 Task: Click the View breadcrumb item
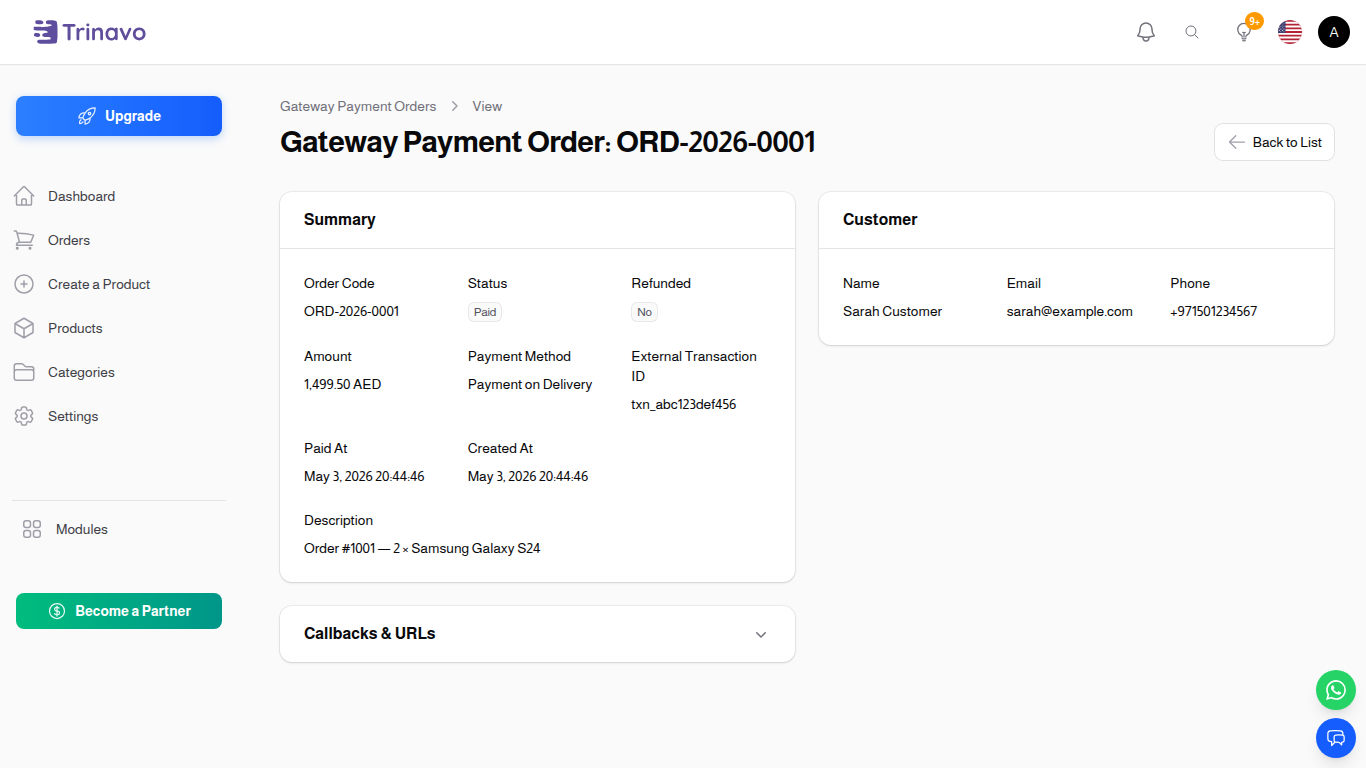(487, 106)
